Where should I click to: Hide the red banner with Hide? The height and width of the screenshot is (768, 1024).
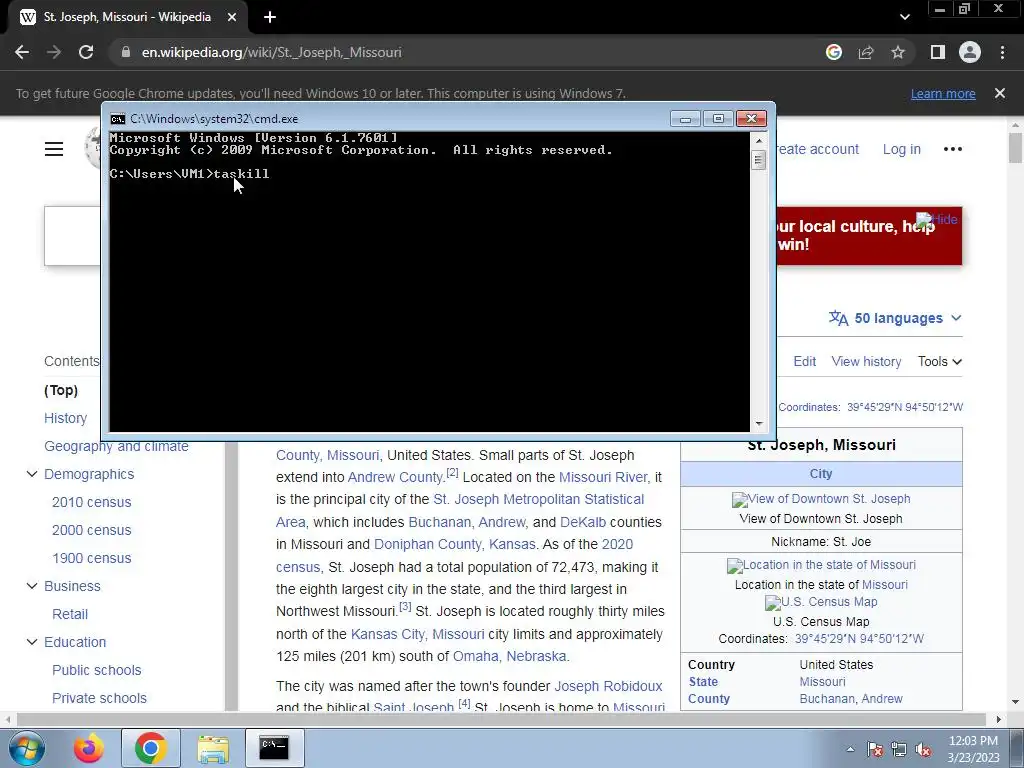point(937,219)
